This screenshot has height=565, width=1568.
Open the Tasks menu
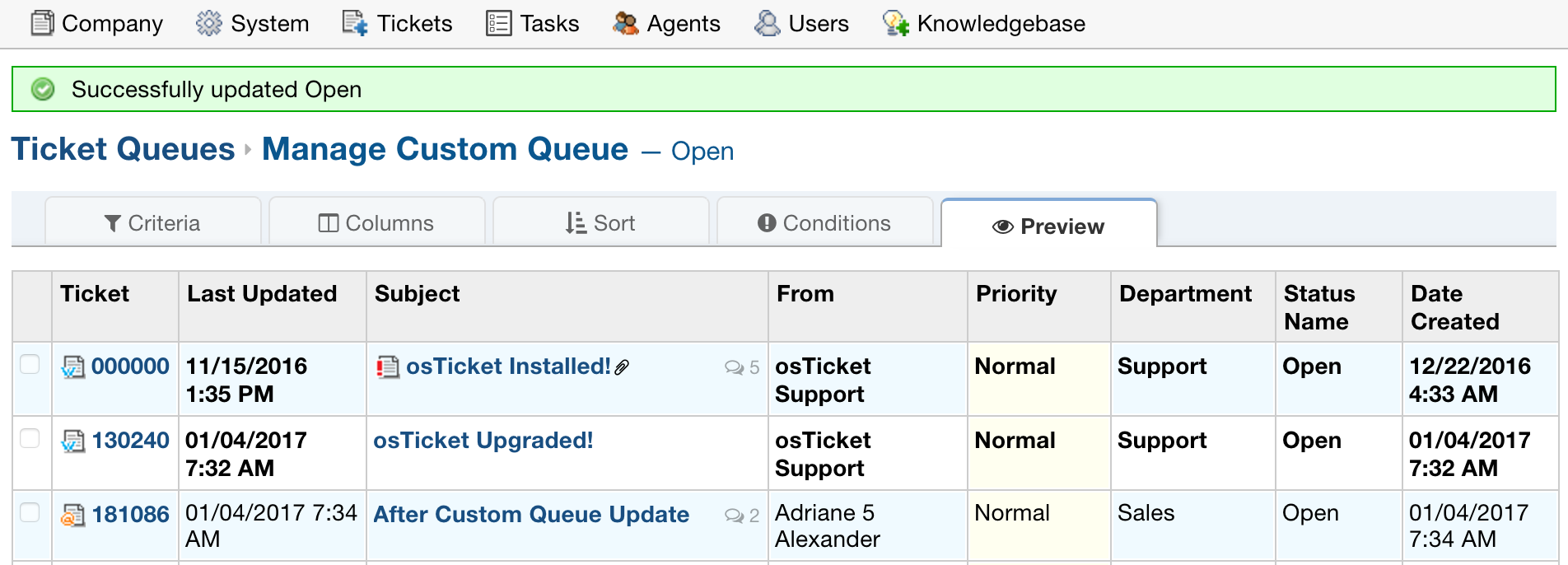point(533,23)
